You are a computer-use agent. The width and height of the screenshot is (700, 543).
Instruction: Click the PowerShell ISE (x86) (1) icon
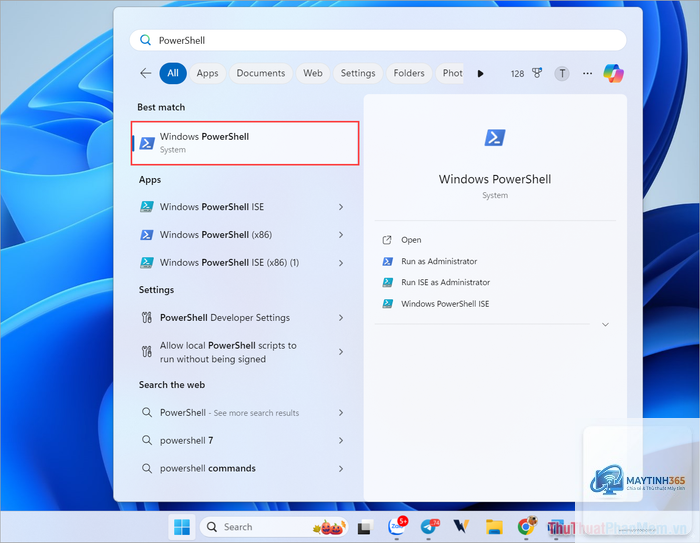tap(147, 263)
